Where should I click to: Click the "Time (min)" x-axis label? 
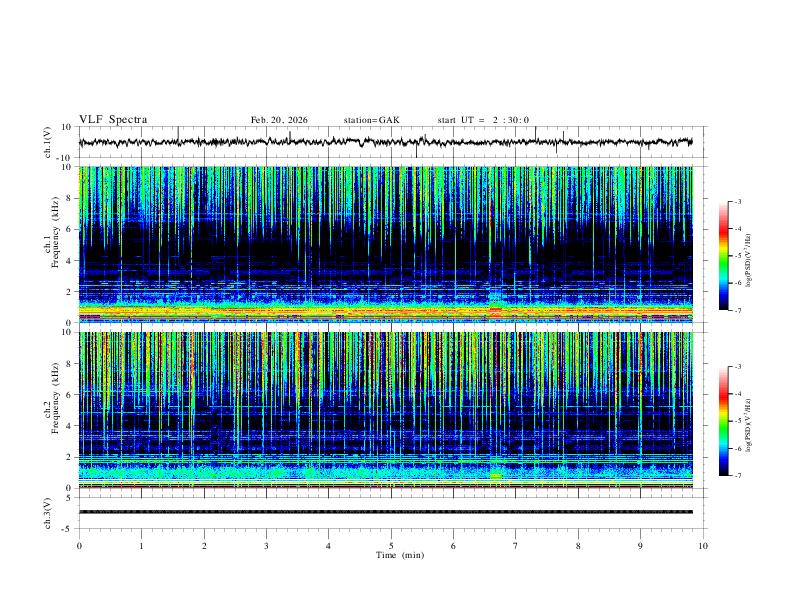(400, 555)
